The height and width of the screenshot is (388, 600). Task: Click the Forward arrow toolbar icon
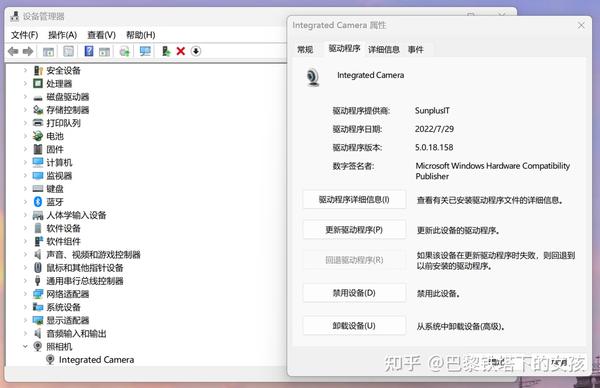[x=28, y=51]
